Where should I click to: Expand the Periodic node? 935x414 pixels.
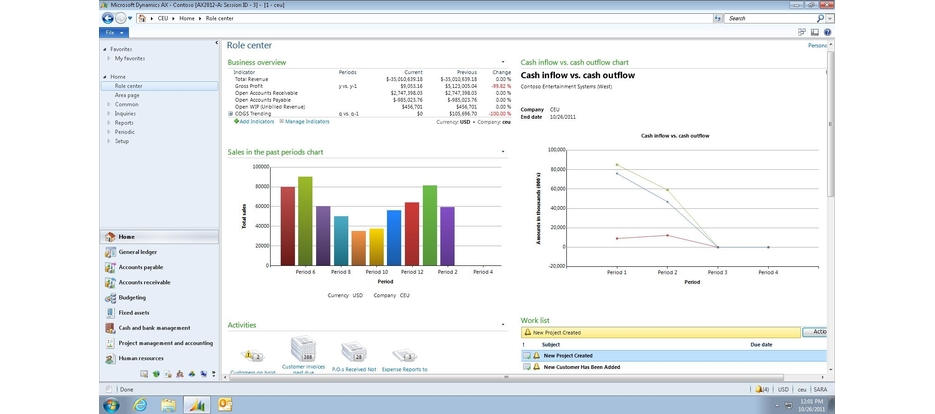click(109, 132)
